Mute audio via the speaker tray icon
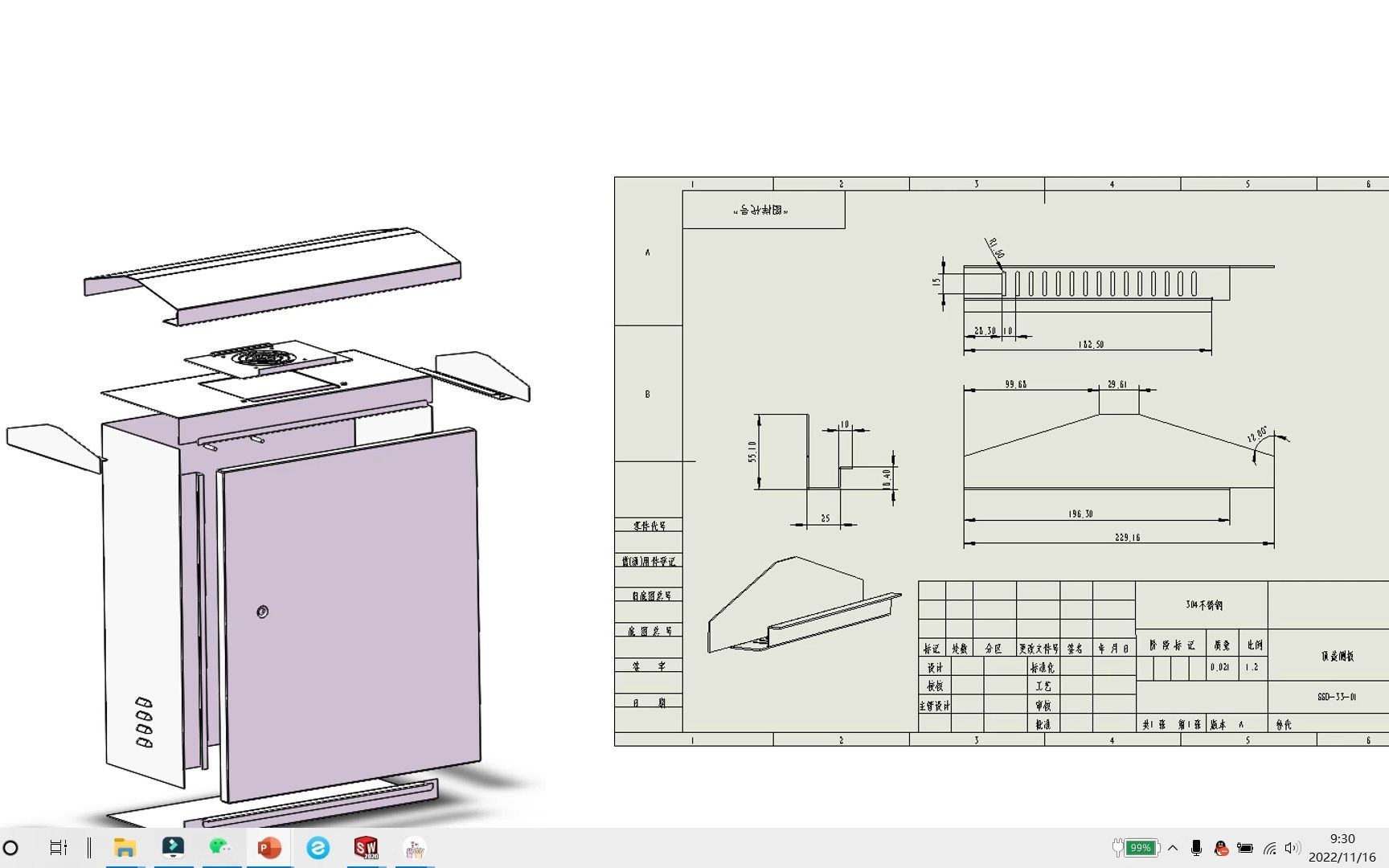Viewport: 1389px width, 868px height. (x=1293, y=847)
